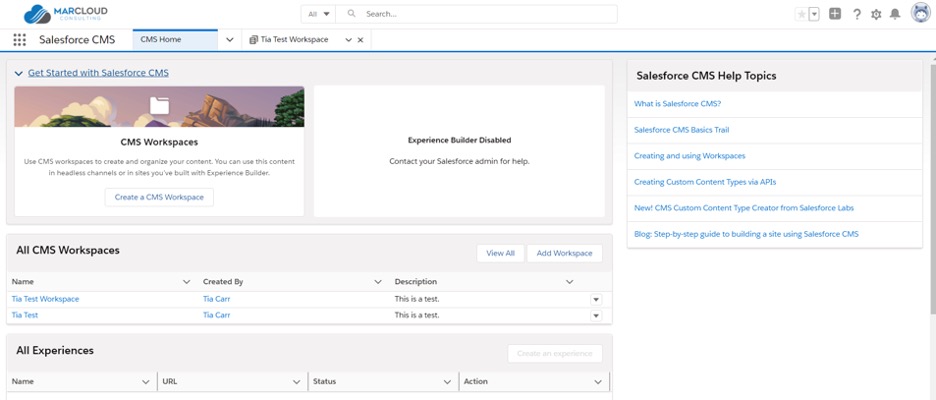This screenshot has width=936, height=400.
Task: Click the All CMS Workspaces heading
Action: (68, 250)
